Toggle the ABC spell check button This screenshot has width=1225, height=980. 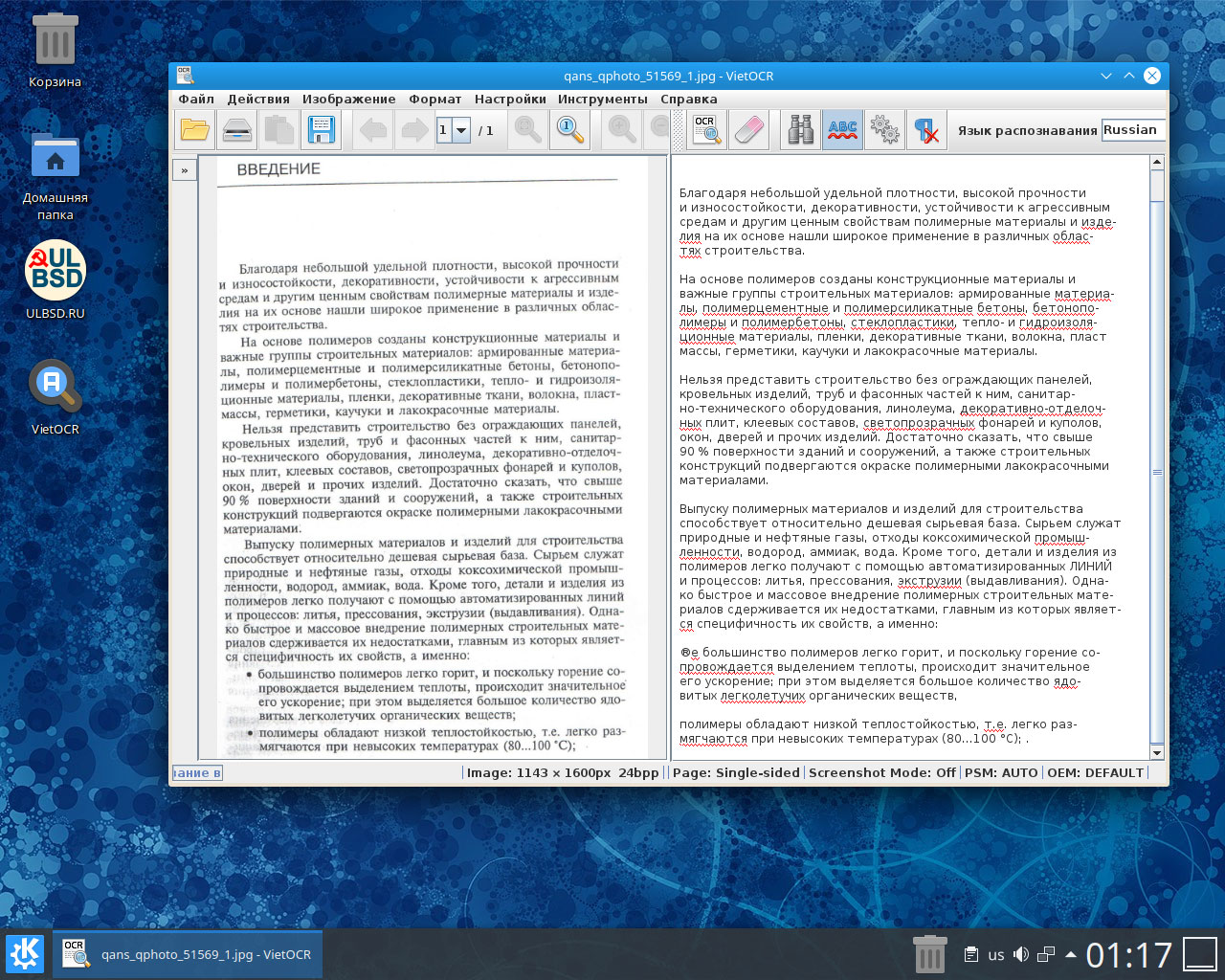click(842, 130)
